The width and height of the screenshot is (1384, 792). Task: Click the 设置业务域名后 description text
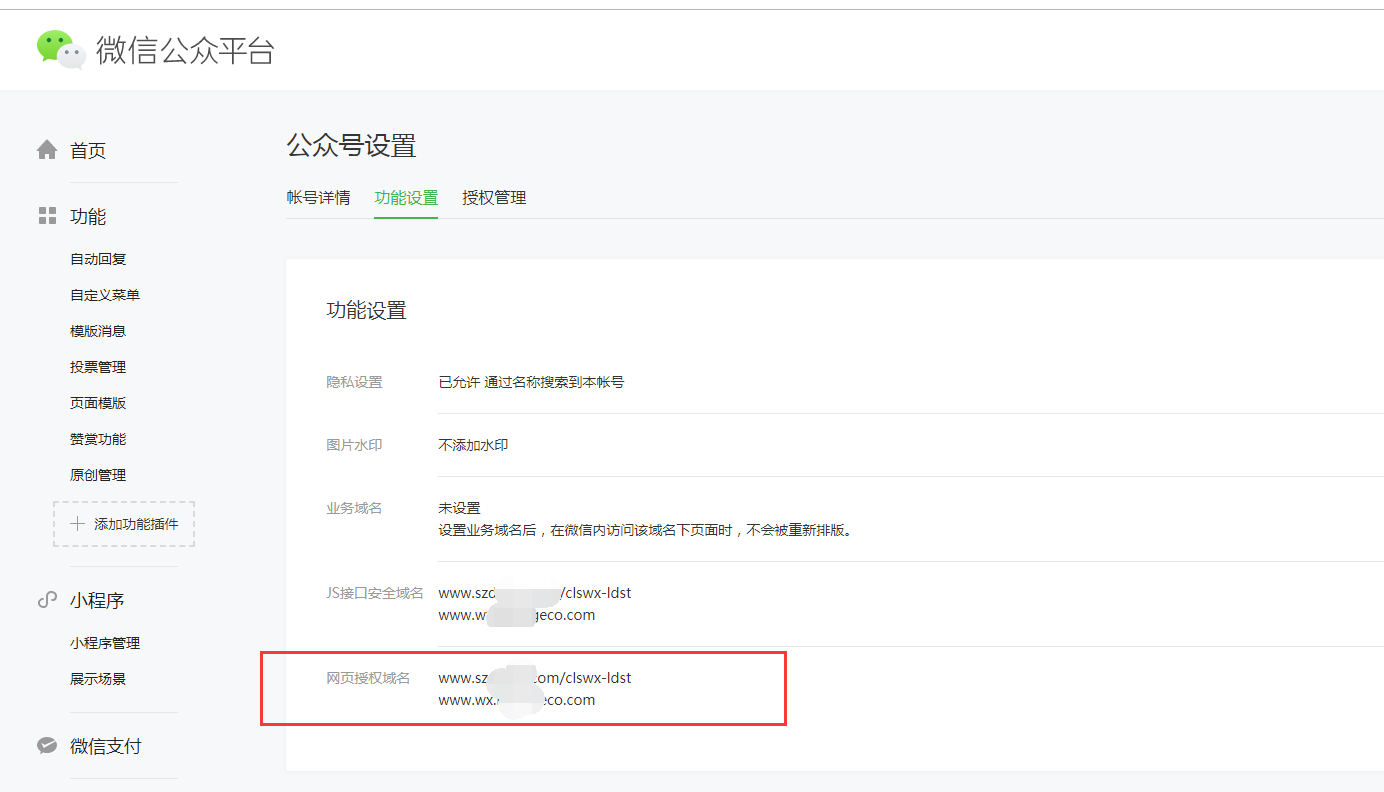click(x=645, y=530)
